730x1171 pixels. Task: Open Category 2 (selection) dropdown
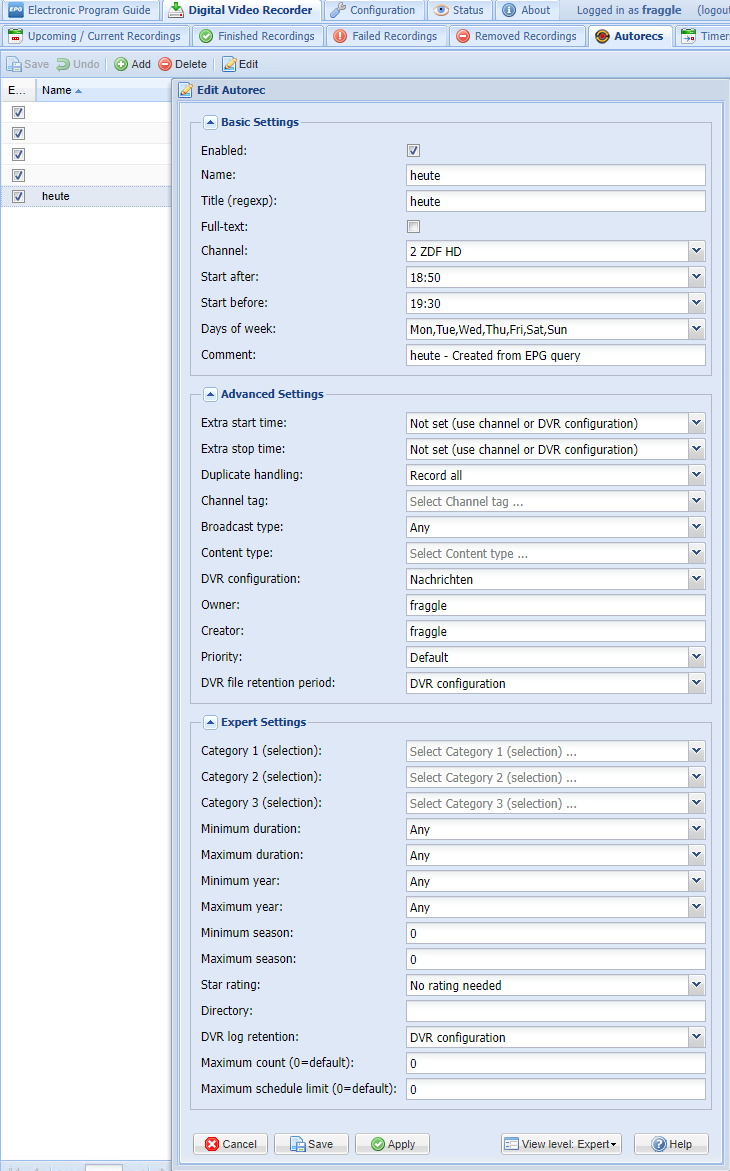point(696,777)
